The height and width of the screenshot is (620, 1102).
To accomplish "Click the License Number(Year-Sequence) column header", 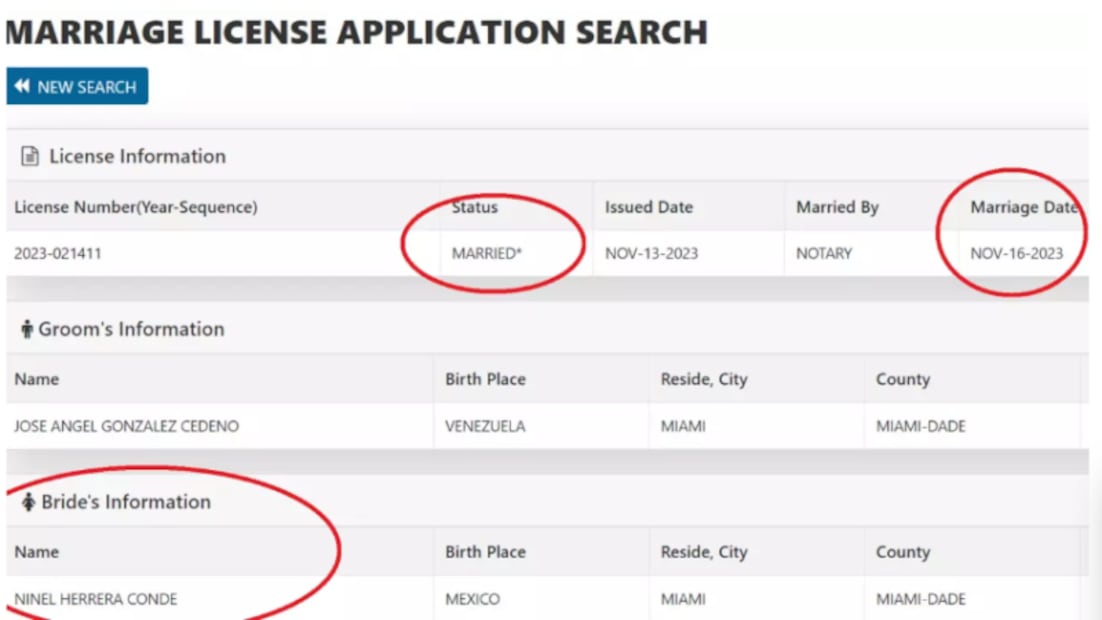I will coord(136,208).
